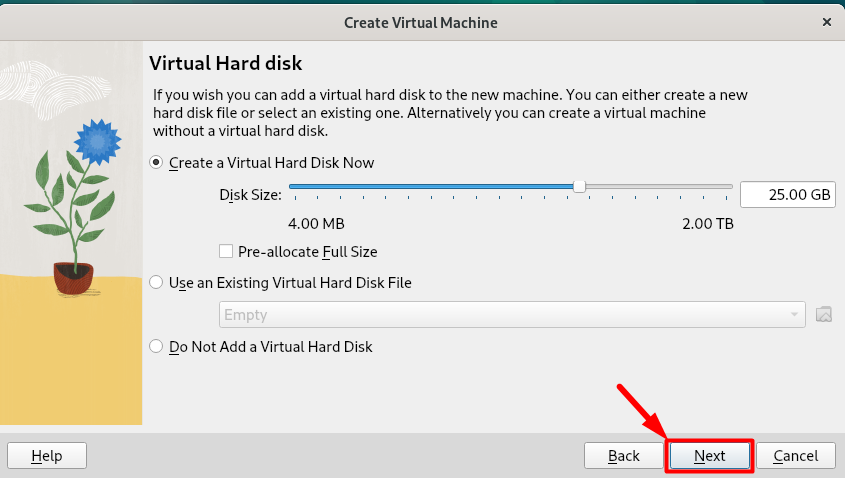Focus the 25.00 GB disk size field

(787, 195)
